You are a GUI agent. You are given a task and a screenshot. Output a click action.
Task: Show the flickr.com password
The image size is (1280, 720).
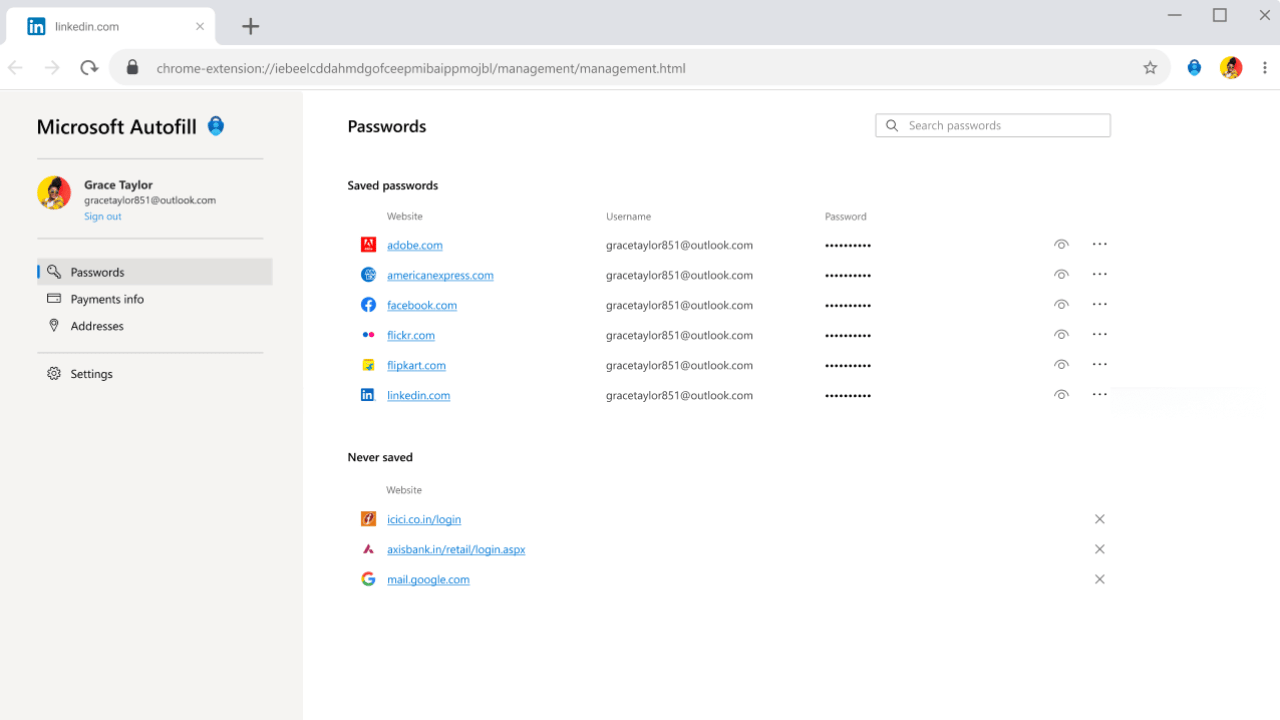(x=1061, y=335)
